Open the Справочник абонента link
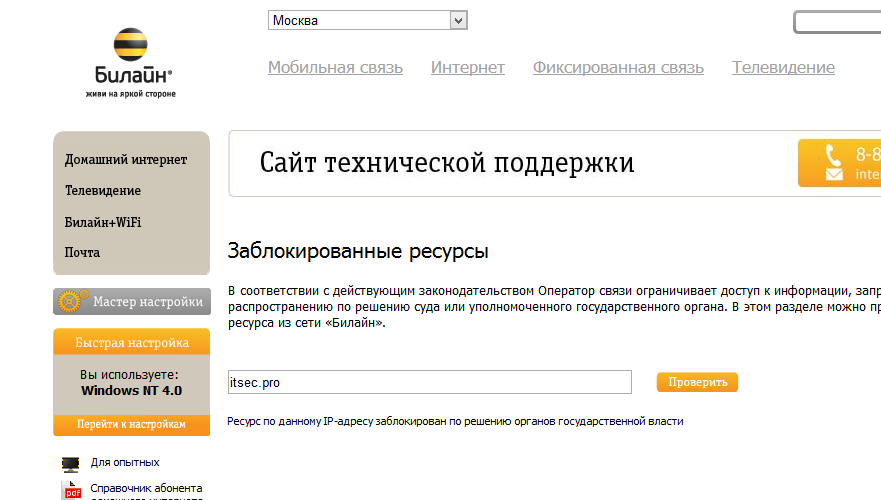The height and width of the screenshot is (500, 881). [146, 488]
